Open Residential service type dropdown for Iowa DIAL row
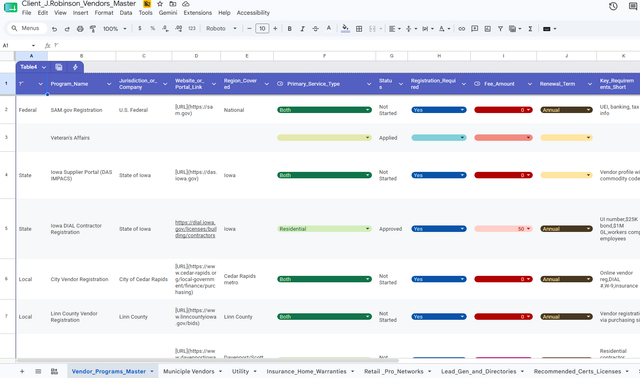Viewport: 640px width, 378px height. point(324,229)
